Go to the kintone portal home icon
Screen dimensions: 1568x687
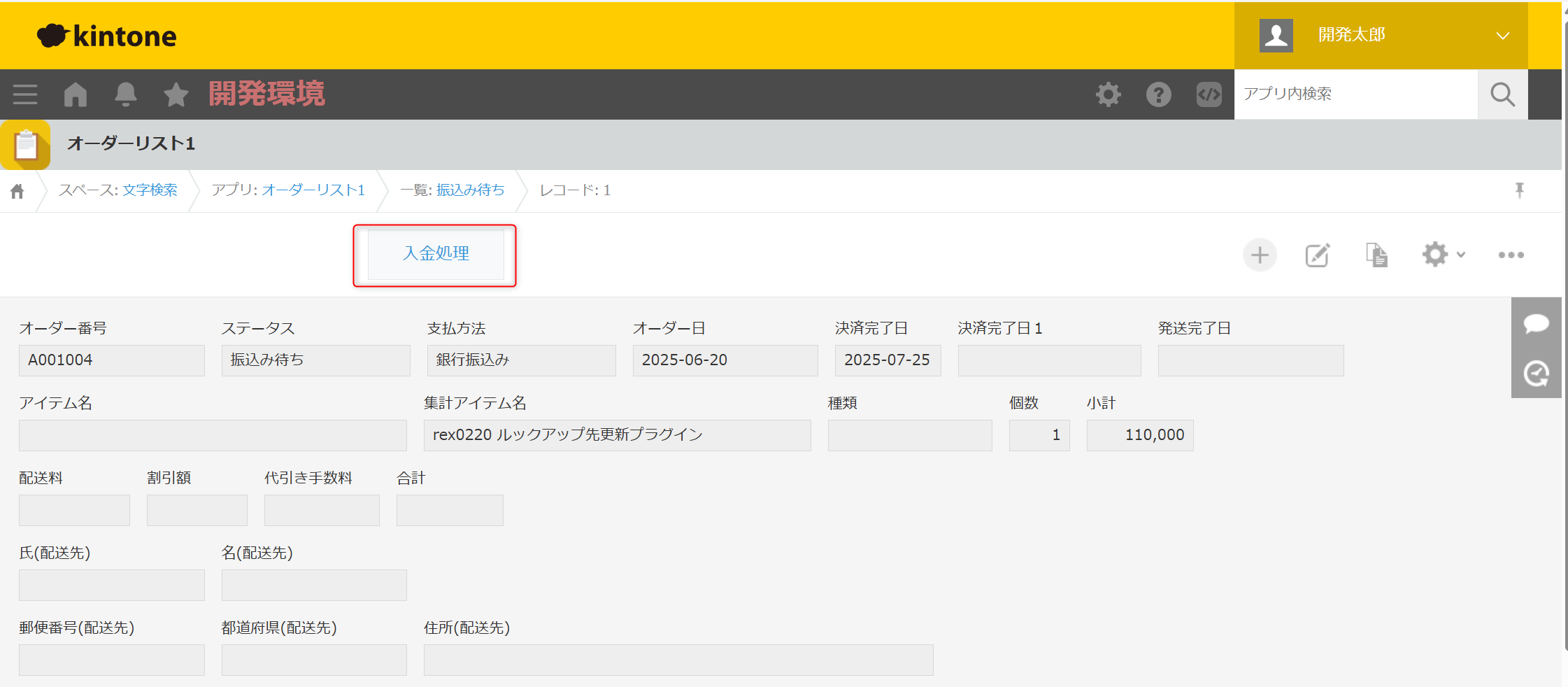pos(76,94)
